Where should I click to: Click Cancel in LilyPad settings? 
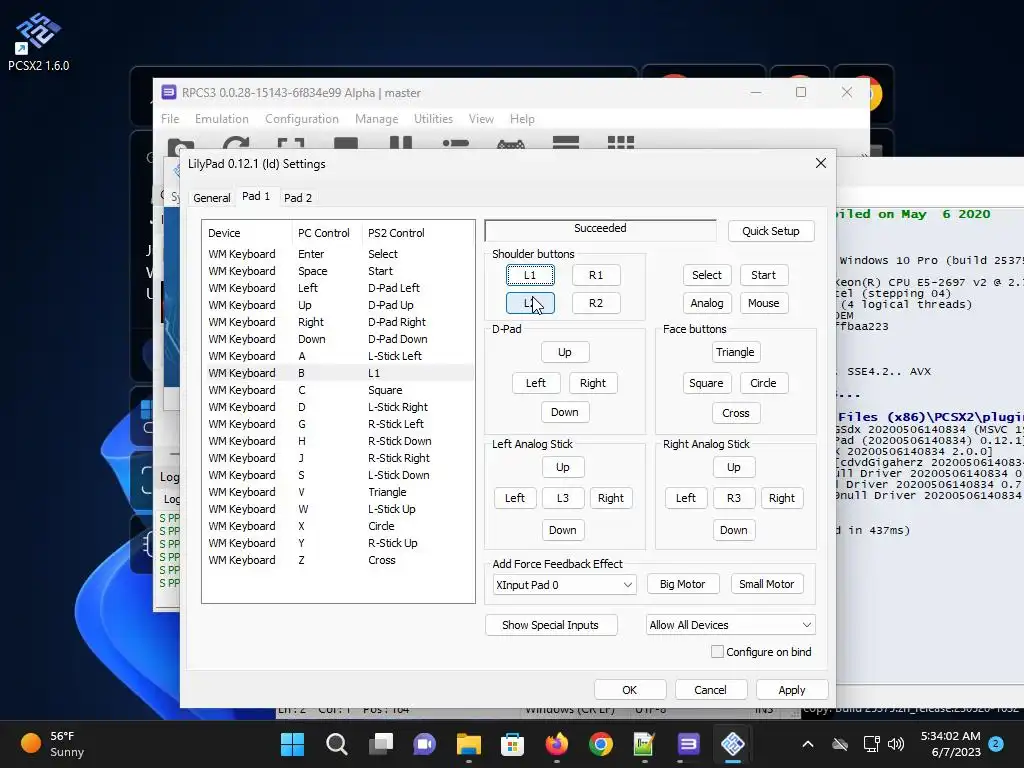click(711, 690)
